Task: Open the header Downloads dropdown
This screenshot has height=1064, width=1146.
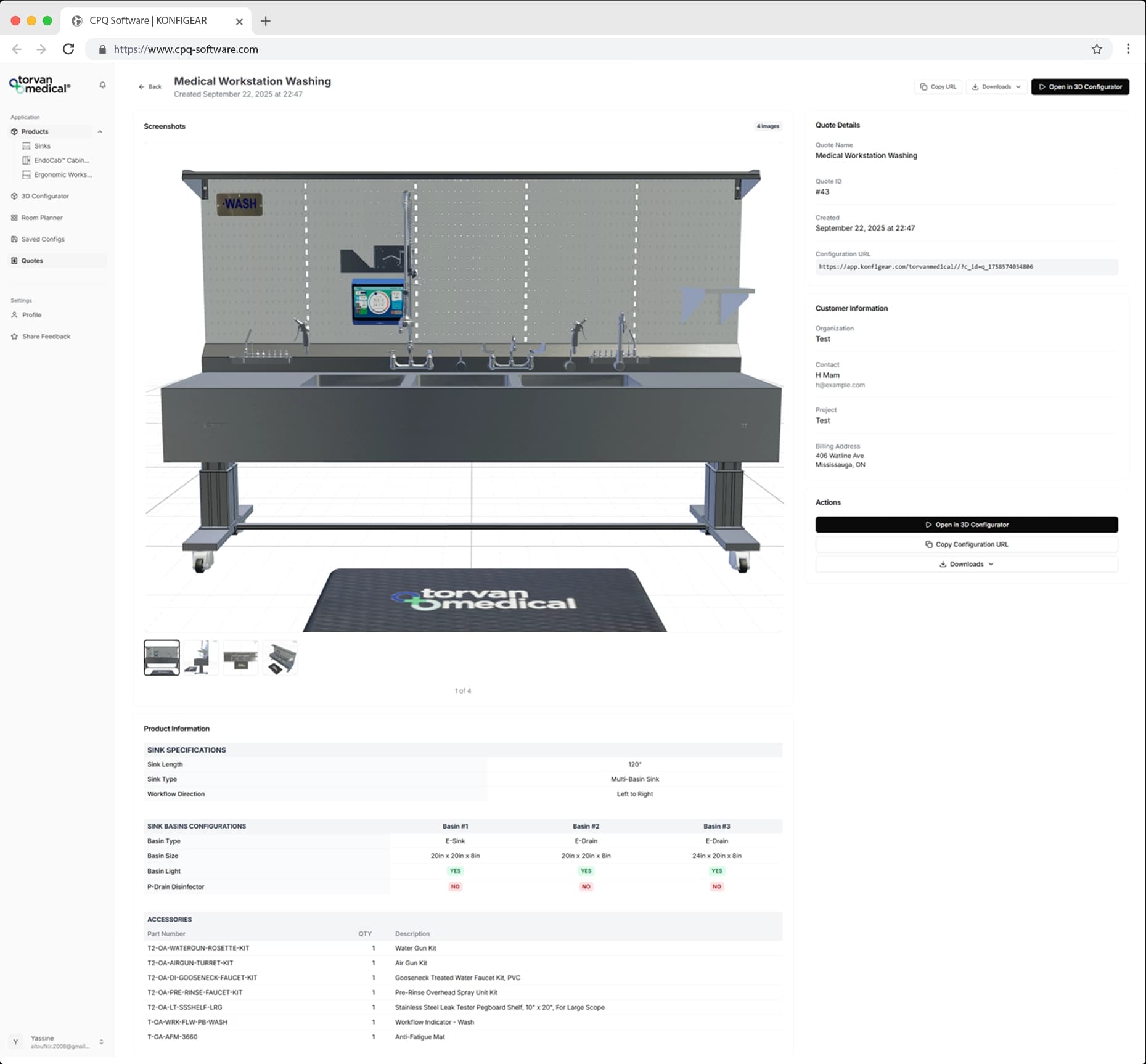Action: pyautogui.click(x=997, y=87)
